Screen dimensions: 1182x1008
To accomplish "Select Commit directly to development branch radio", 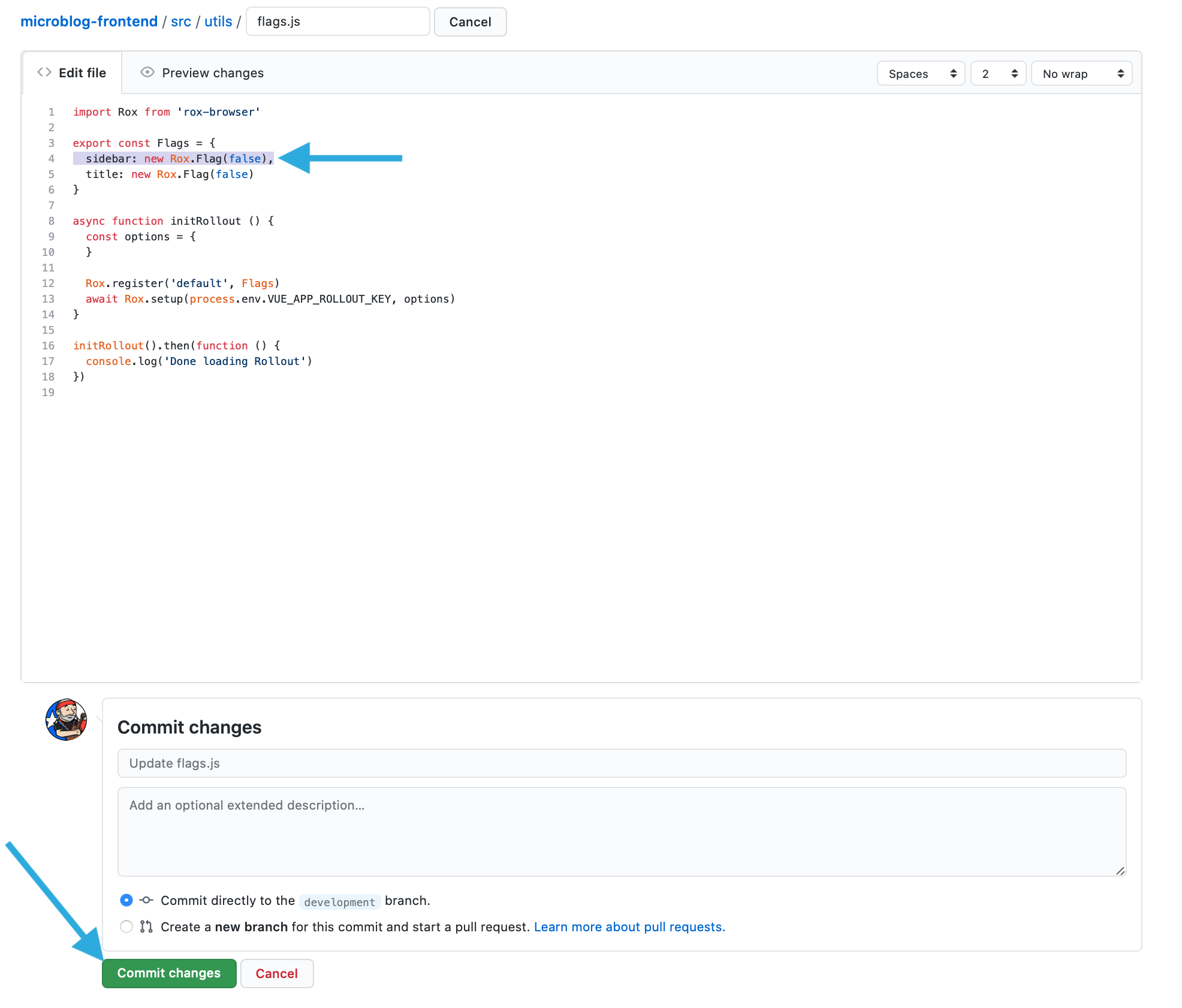I will 126,900.
